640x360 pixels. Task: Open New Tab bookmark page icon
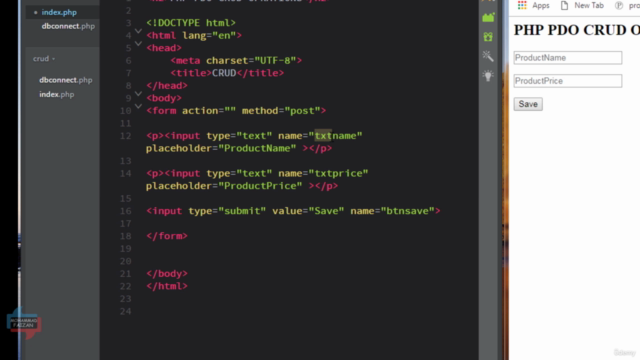pos(564,5)
